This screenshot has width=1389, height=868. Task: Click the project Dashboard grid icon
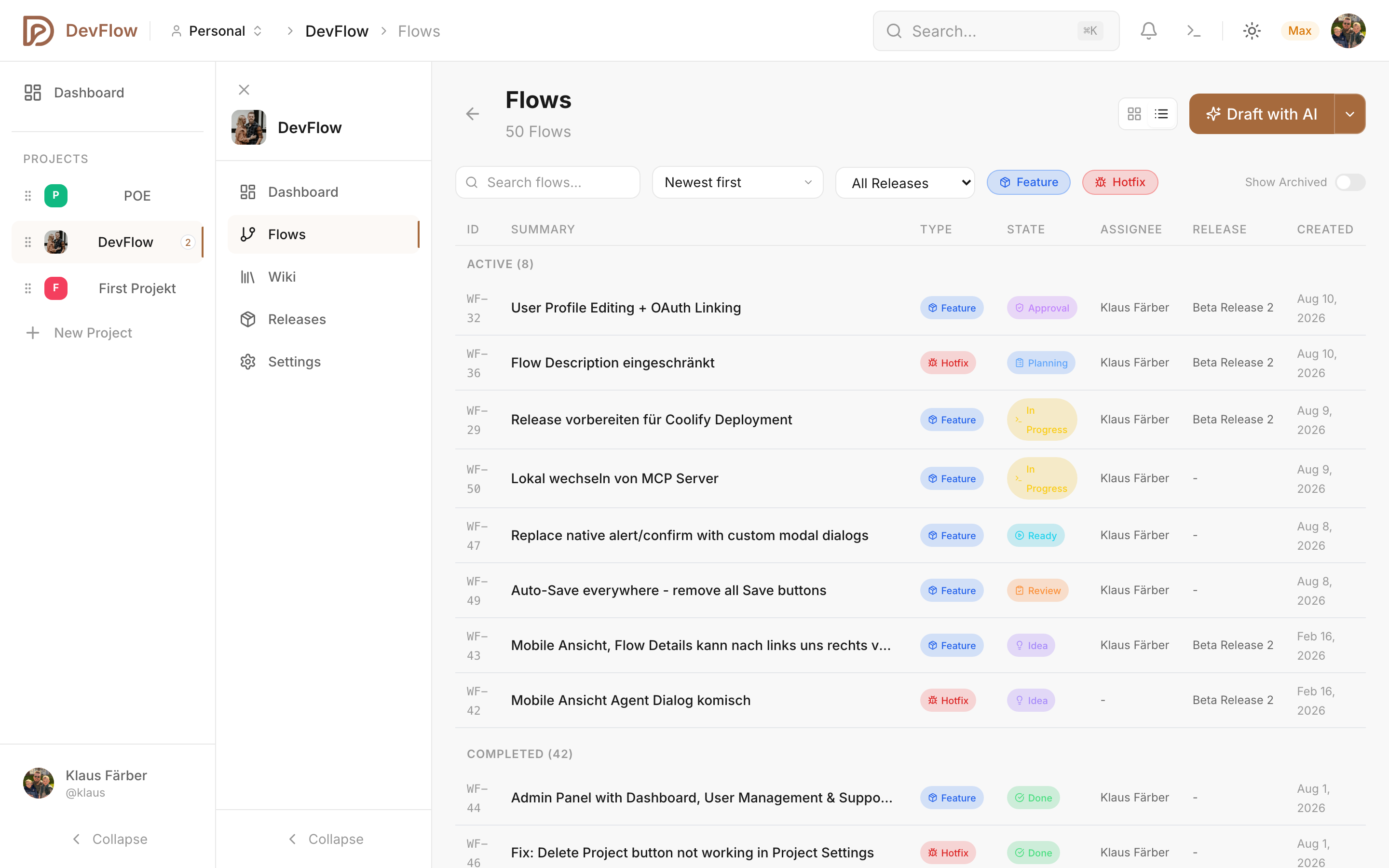[247, 192]
